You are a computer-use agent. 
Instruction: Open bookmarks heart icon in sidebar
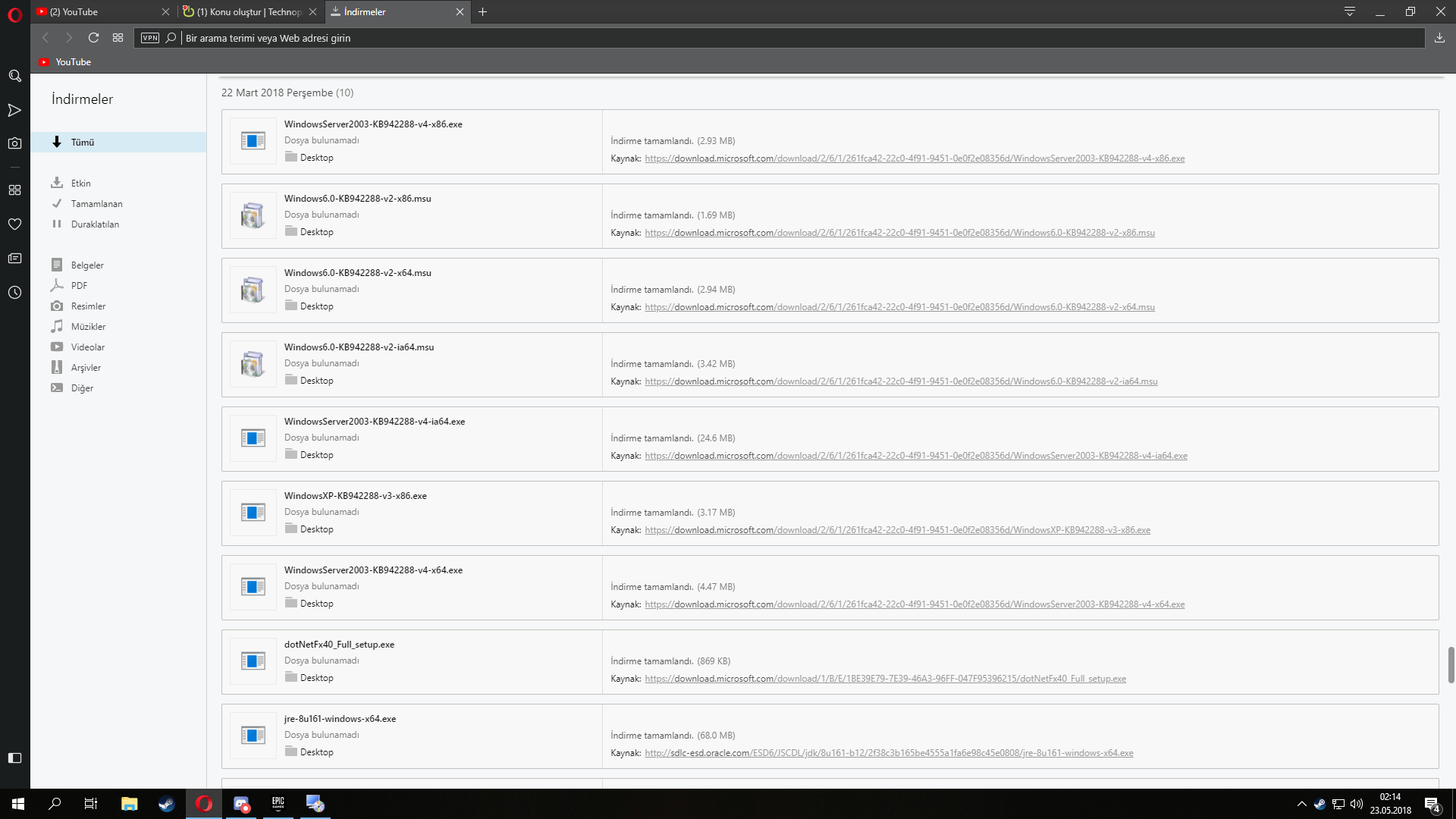[14, 224]
